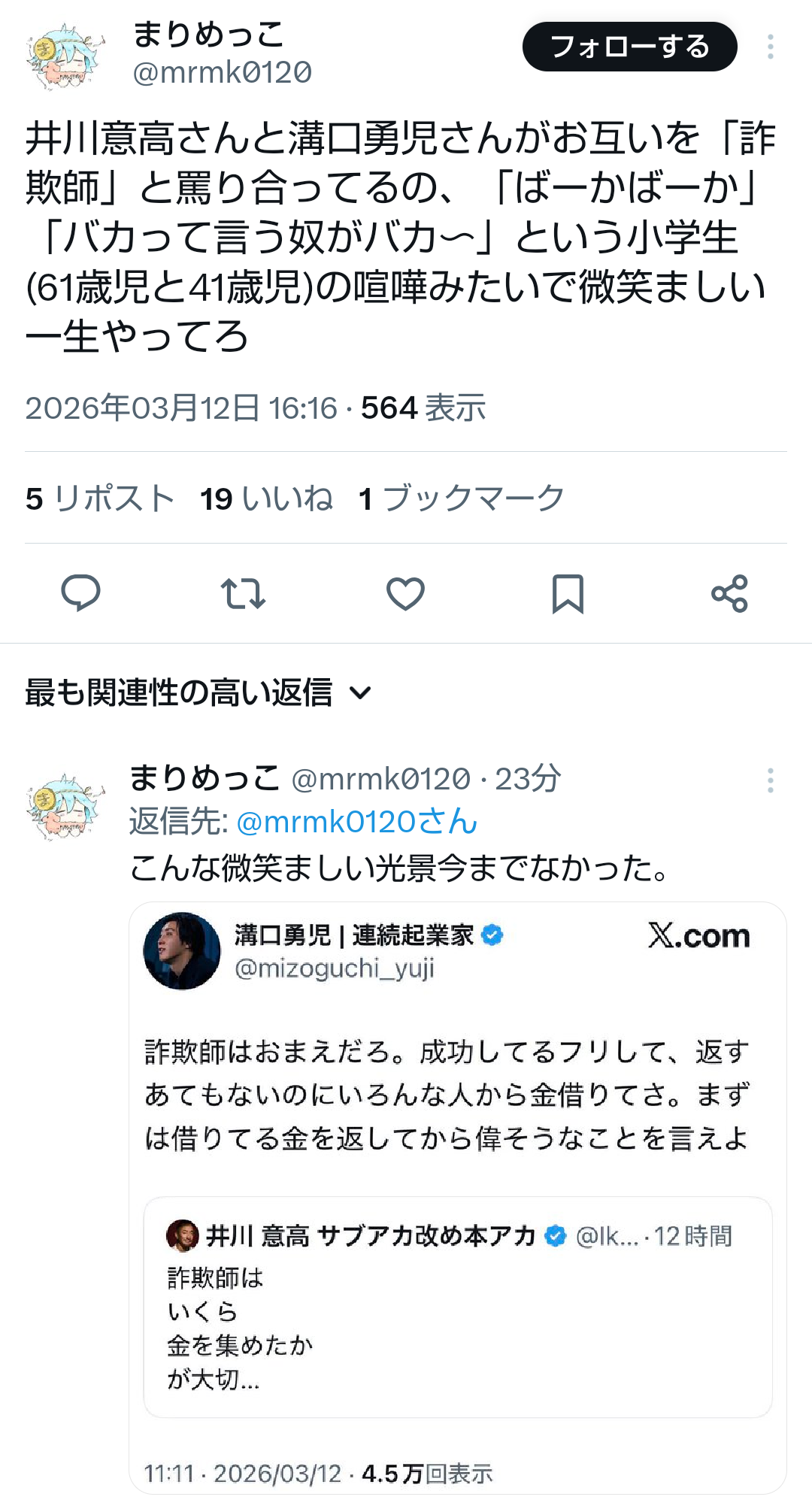
Task: Like the tweet with the heart icon
Action: 405,593
